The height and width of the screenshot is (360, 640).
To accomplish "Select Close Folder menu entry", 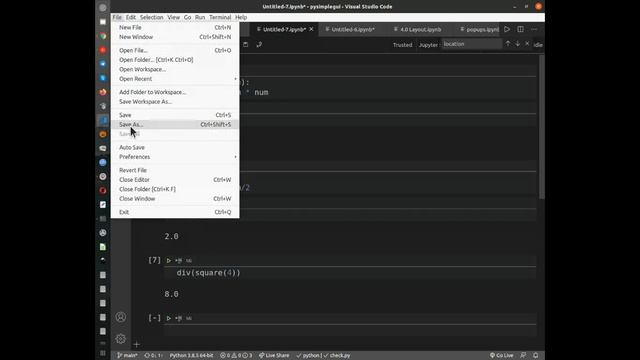I will 175,189.
